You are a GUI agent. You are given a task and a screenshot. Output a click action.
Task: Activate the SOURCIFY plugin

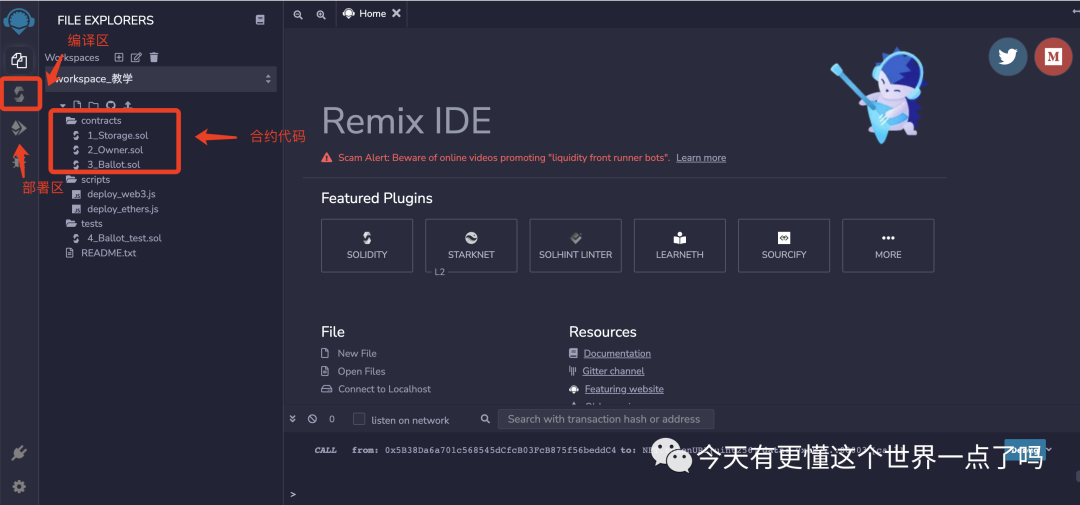point(784,245)
